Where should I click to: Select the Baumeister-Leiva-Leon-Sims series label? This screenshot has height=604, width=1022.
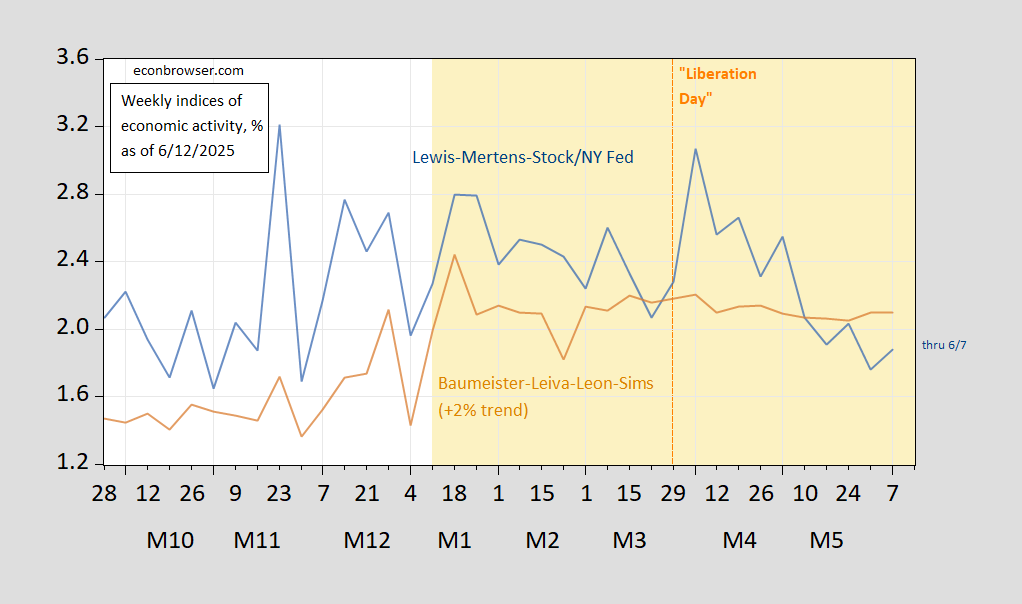tap(545, 384)
